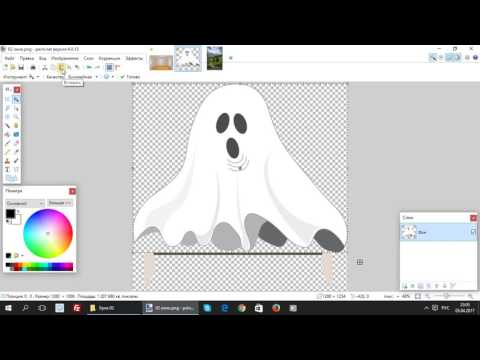The image size is (480, 360).
Task: Click the Cut scissors toolbar icon
Action: click(x=45, y=67)
